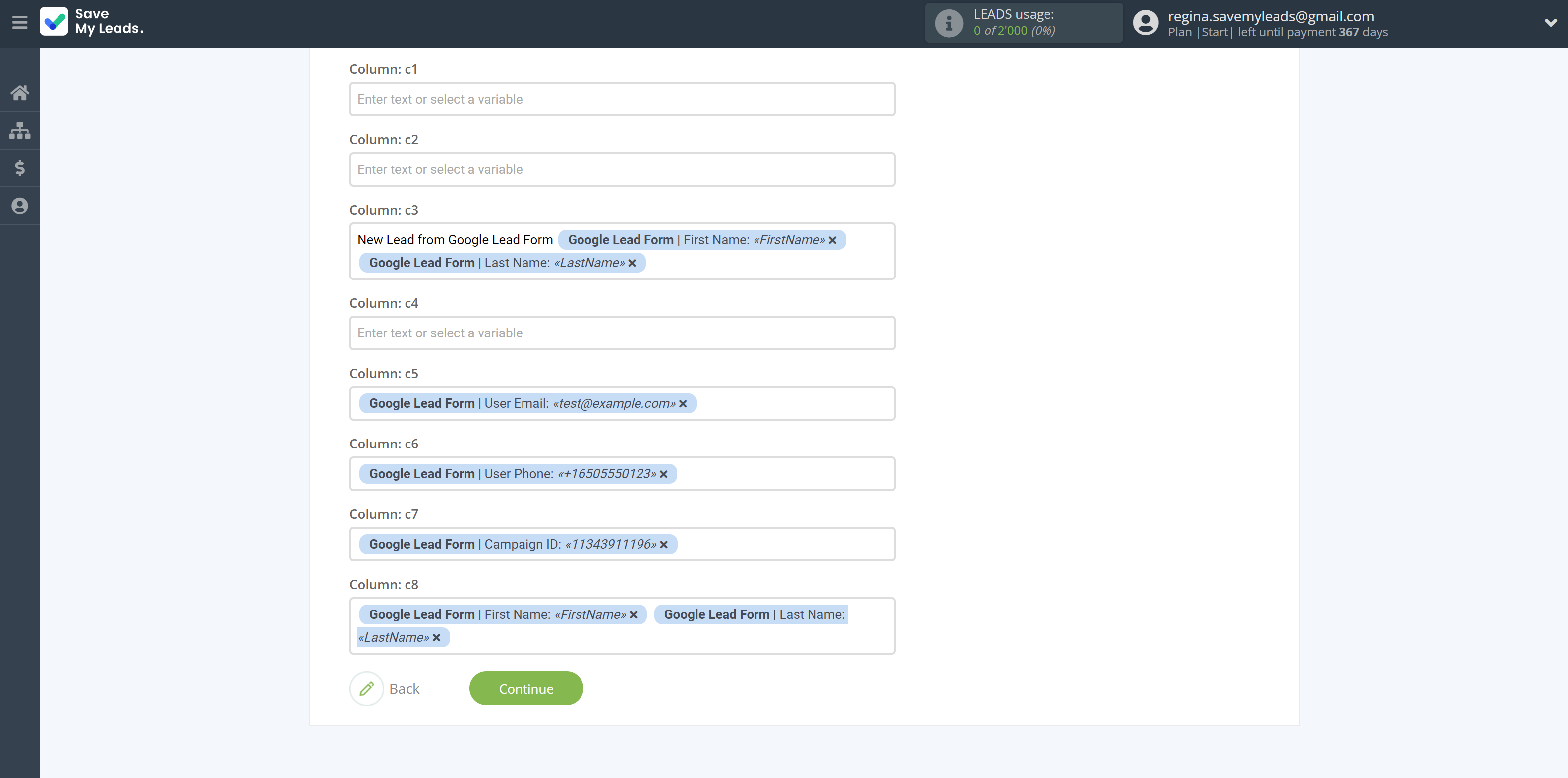The height and width of the screenshot is (778, 1568).
Task: Click the Column c2 input field
Action: tap(622, 169)
